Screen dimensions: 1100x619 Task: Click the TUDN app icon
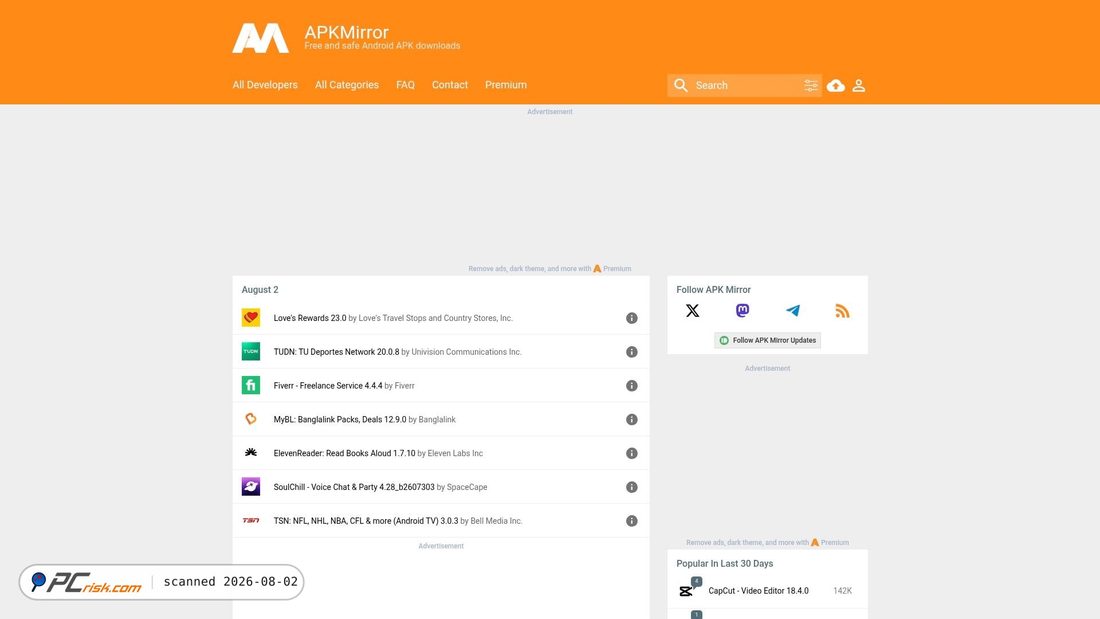click(x=250, y=351)
